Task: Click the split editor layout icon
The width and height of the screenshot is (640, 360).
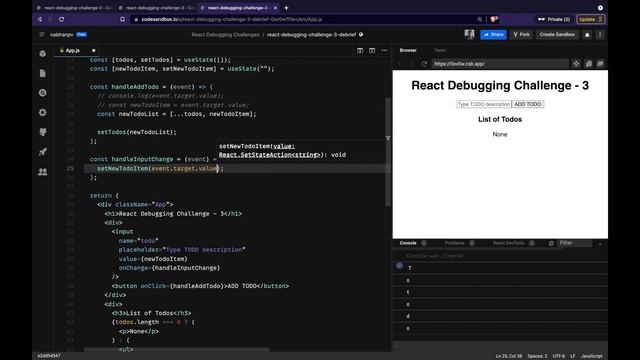Action: (x=360, y=51)
